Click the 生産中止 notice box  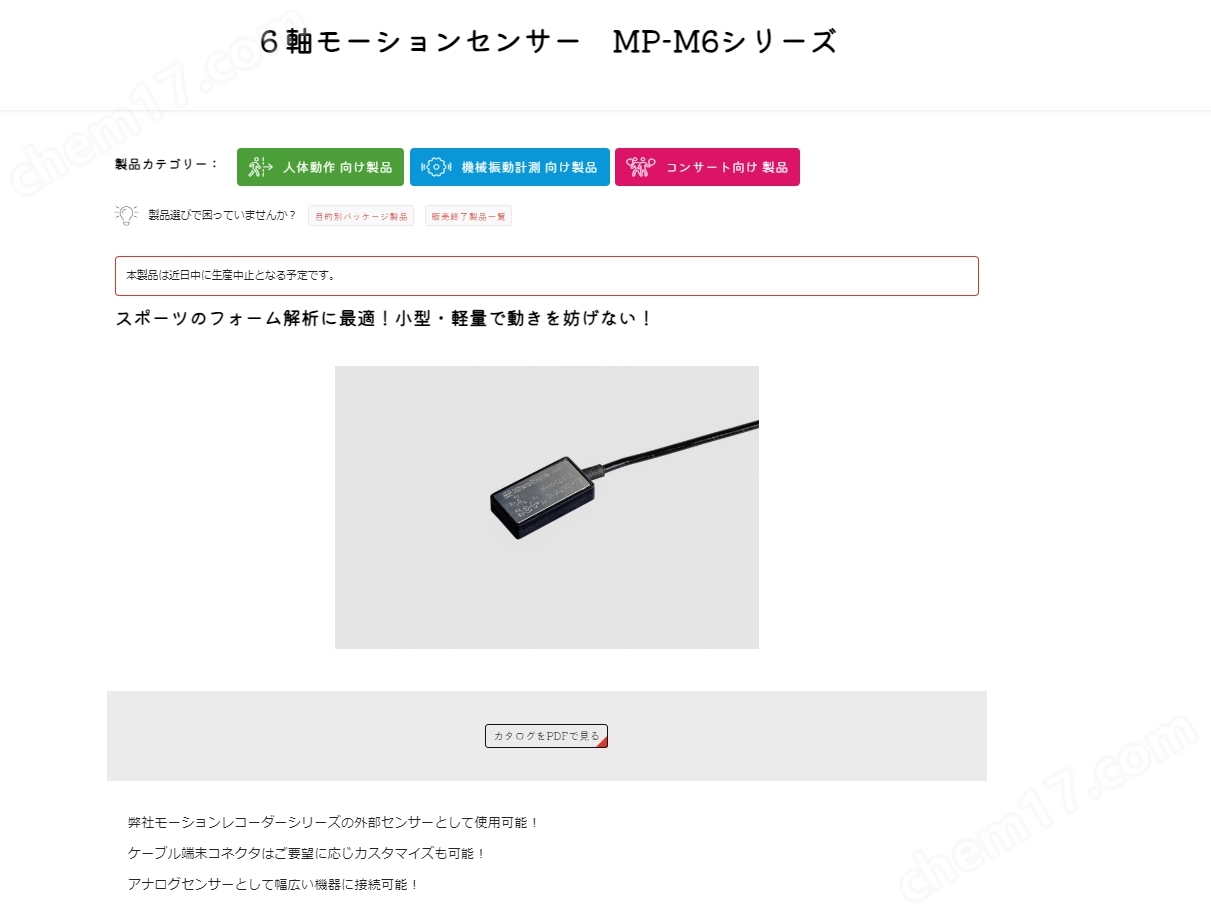(547, 276)
